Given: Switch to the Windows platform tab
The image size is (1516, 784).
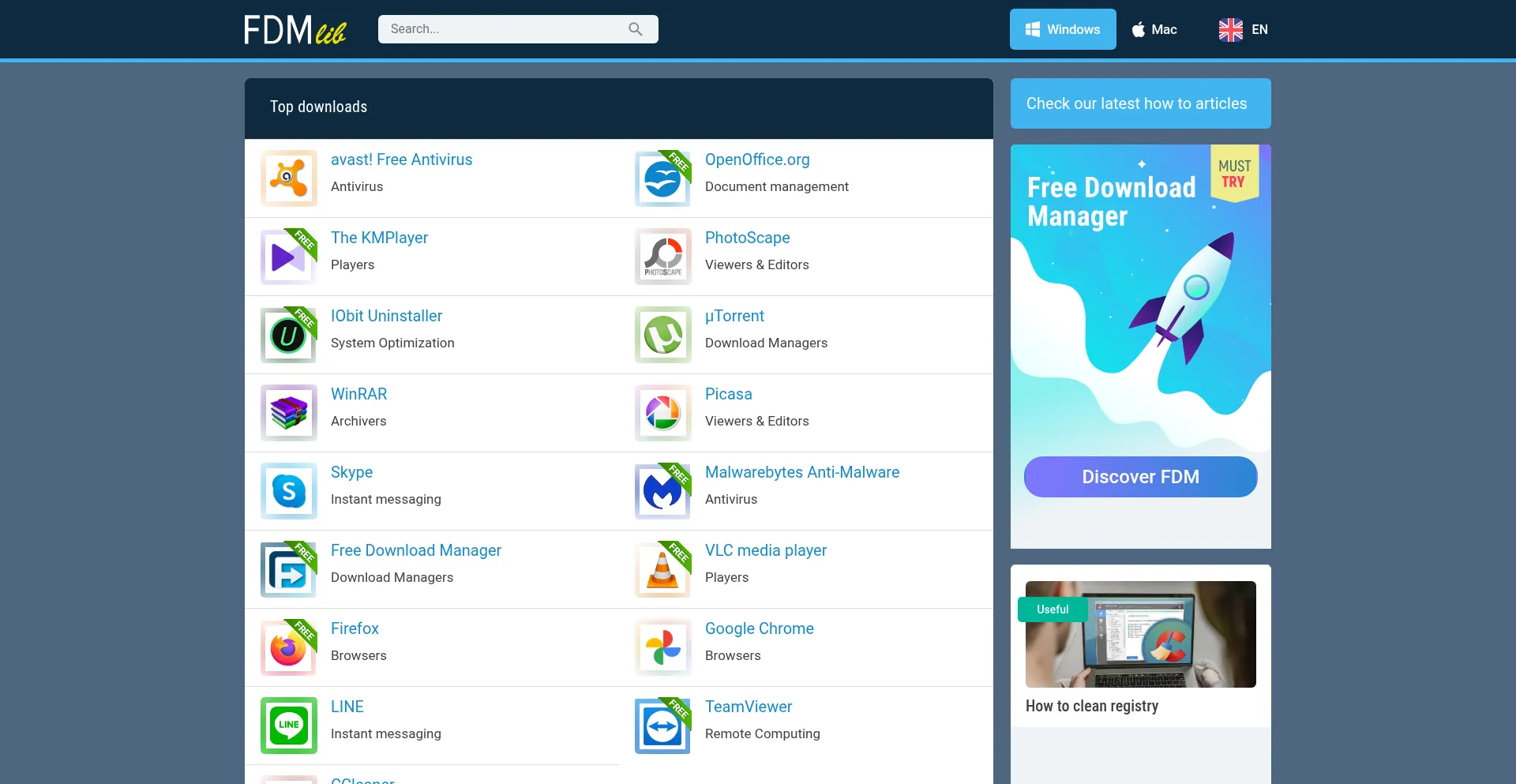Looking at the screenshot, I should (x=1062, y=29).
